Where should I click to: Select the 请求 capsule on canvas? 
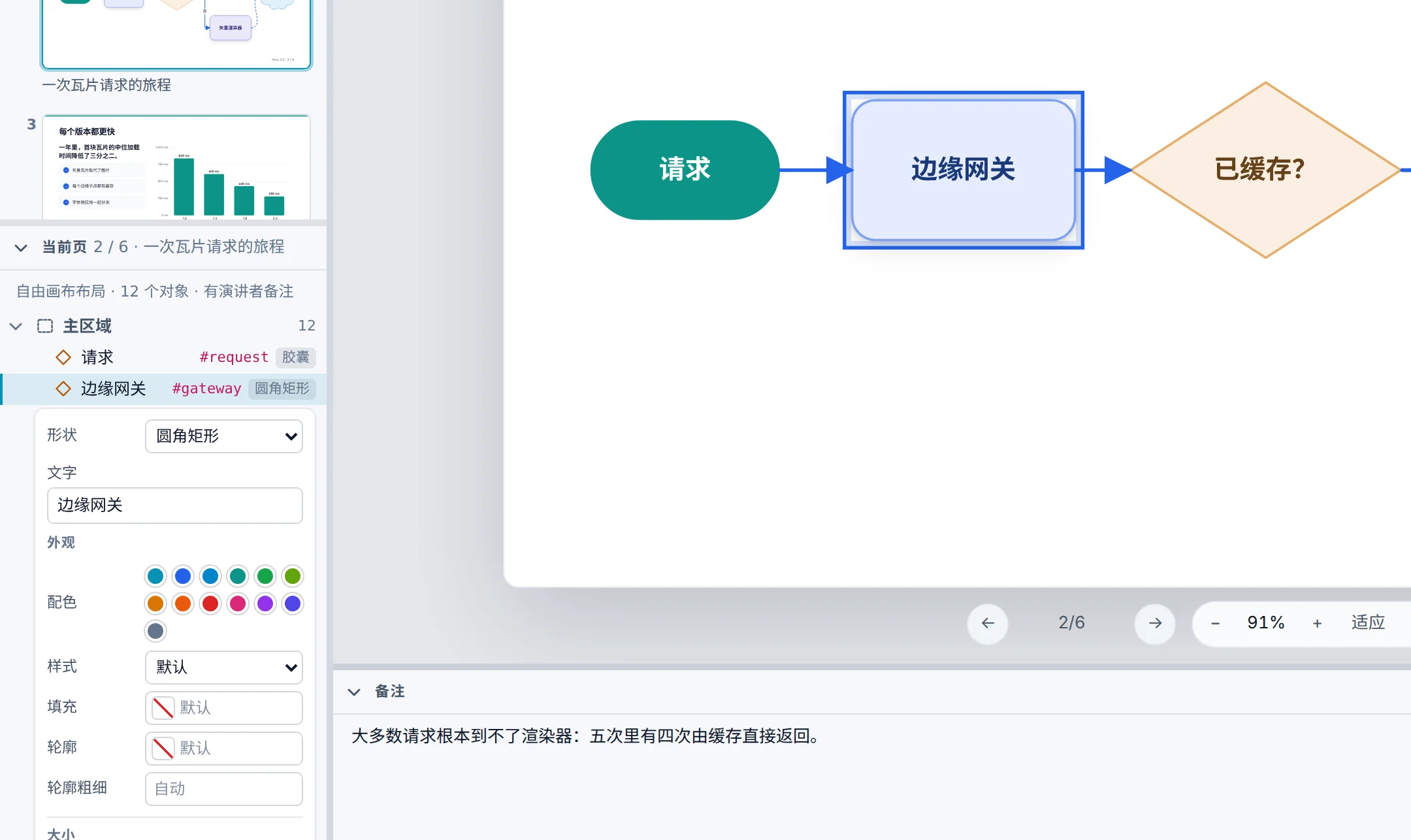(685, 170)
